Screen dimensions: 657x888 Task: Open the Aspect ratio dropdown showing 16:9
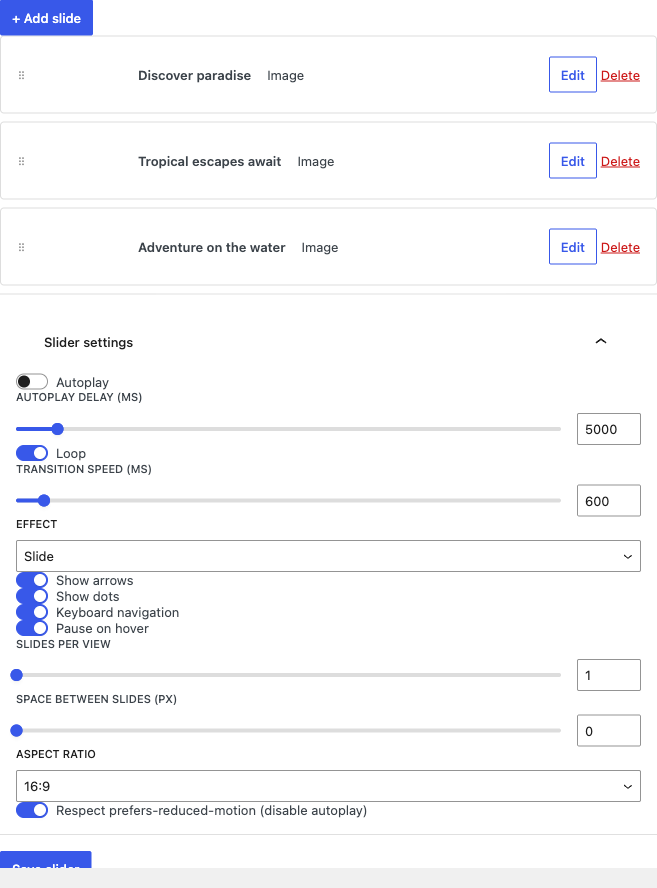(x=328, y=786)
